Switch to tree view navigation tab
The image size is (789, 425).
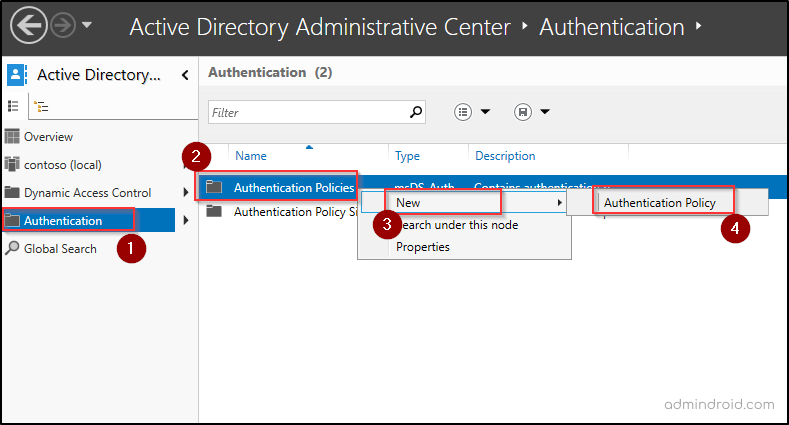pos(41,106)
